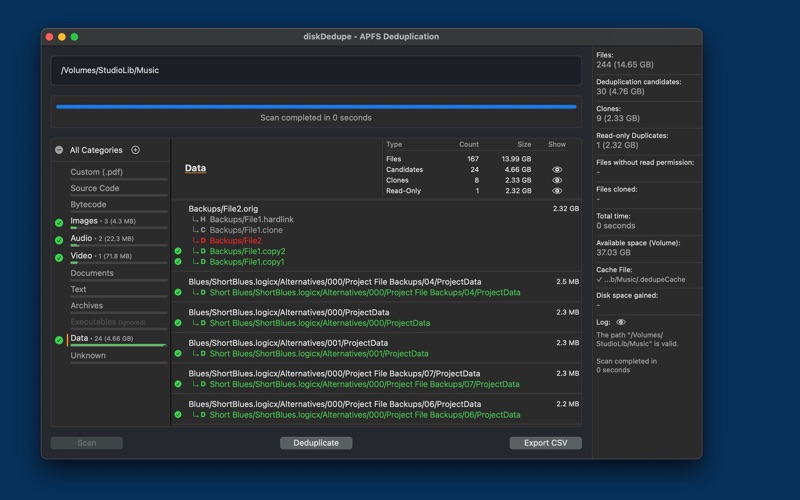Select the Archives category
Image resolution: width=800 pixels, height=500 pixels.
87,306
